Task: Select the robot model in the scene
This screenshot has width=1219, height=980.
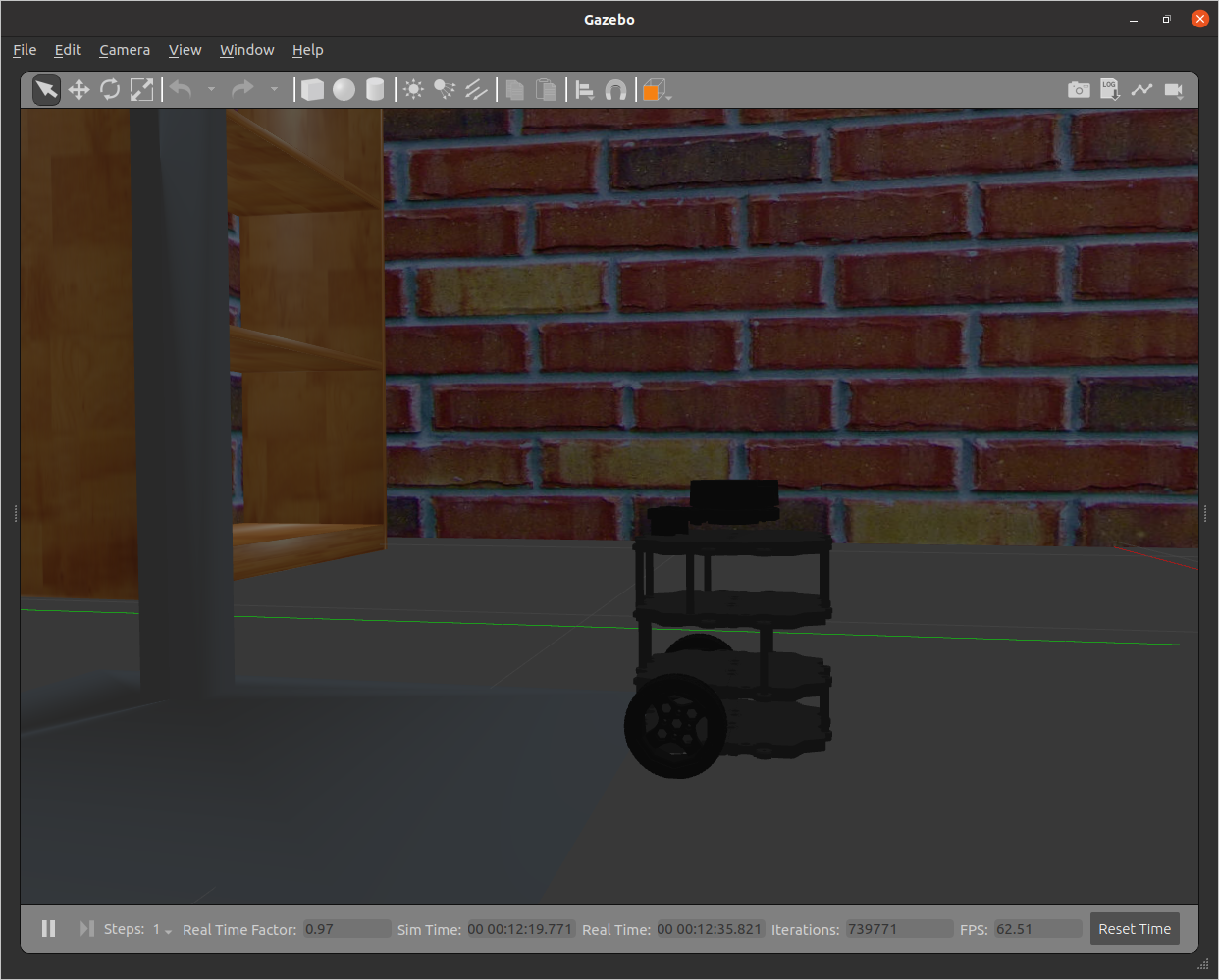Action: click(x=731, y=628)
